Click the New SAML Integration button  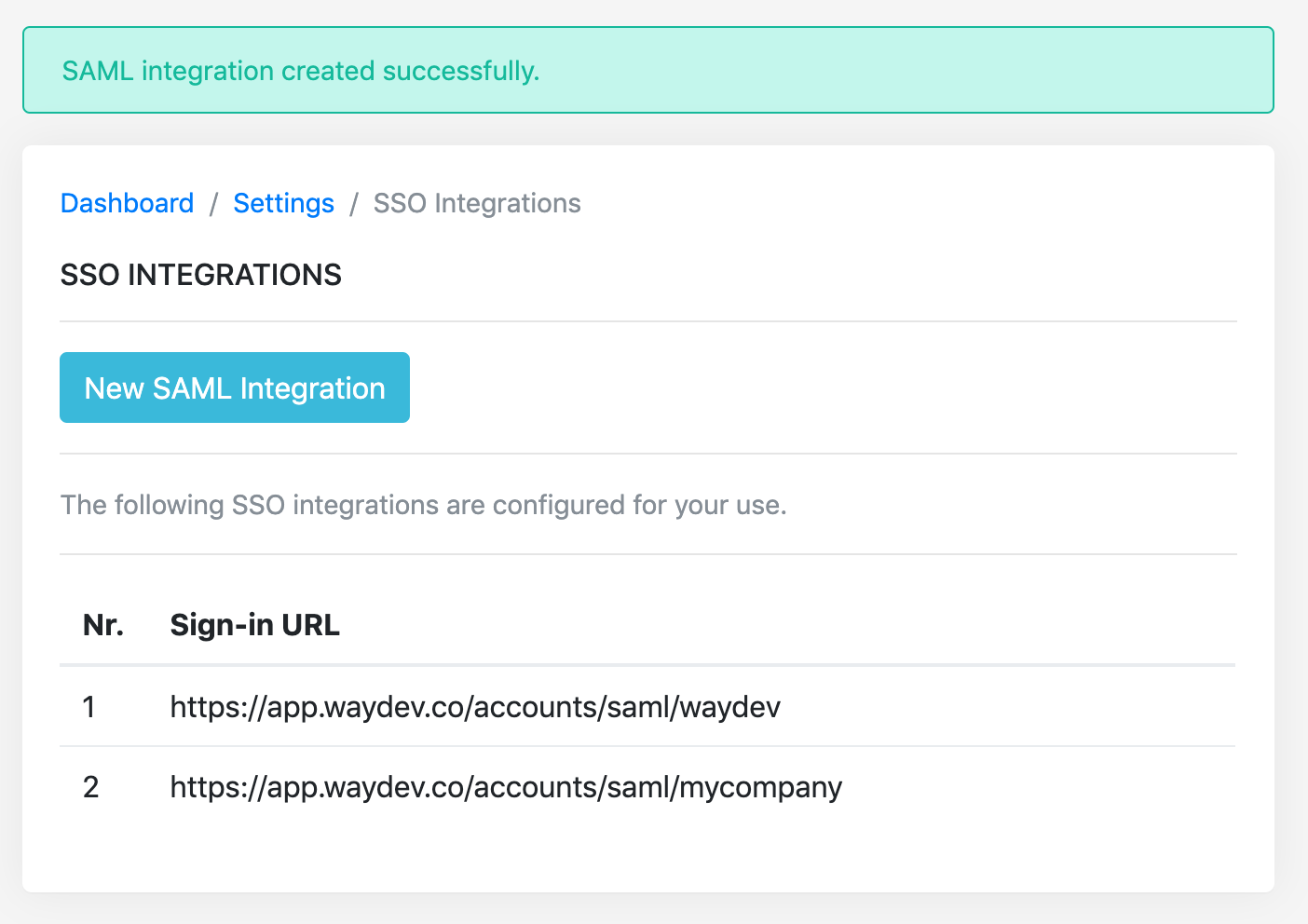pos(235,387)
